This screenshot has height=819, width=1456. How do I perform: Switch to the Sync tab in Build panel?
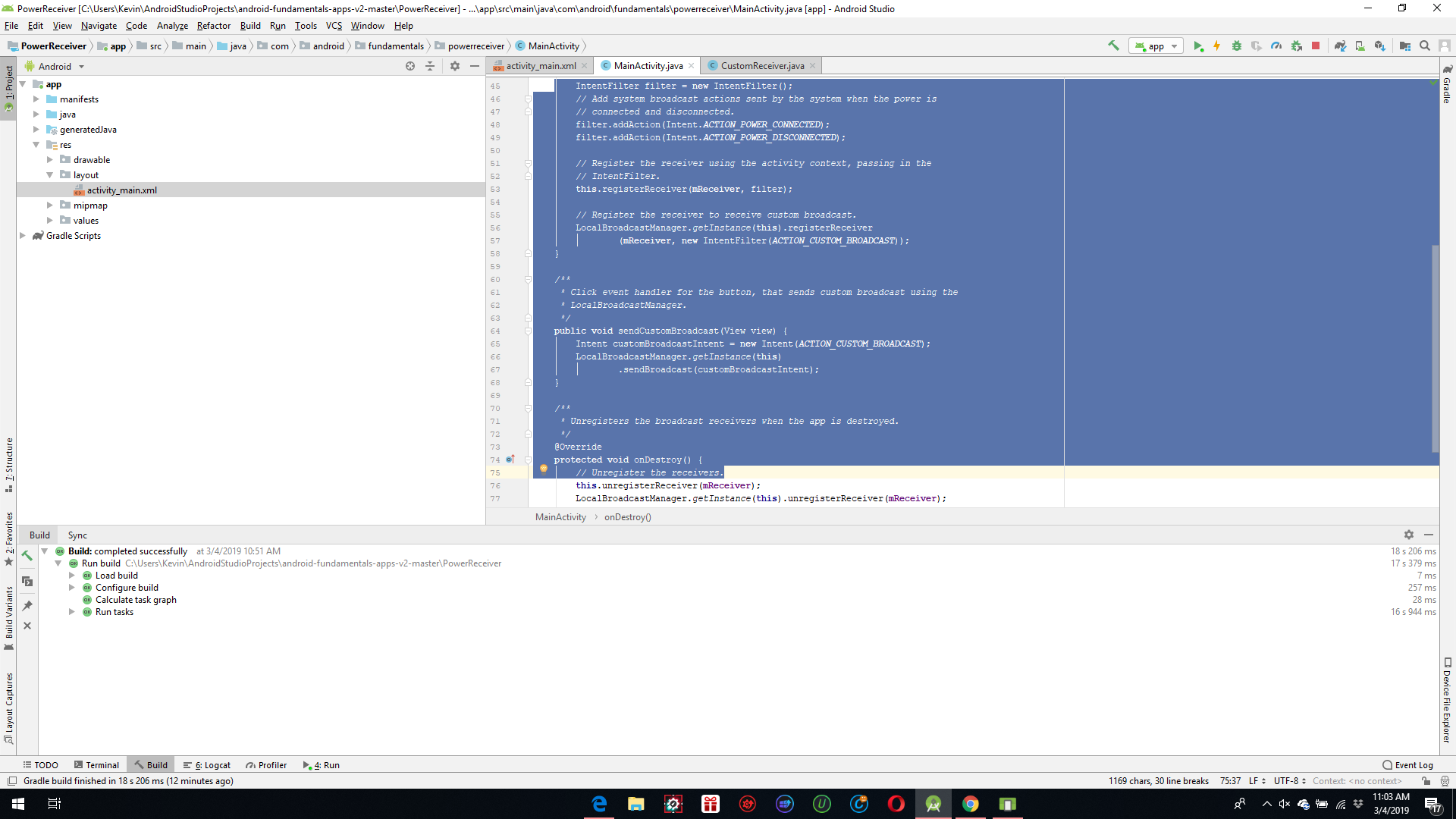[x=77, y=535]
